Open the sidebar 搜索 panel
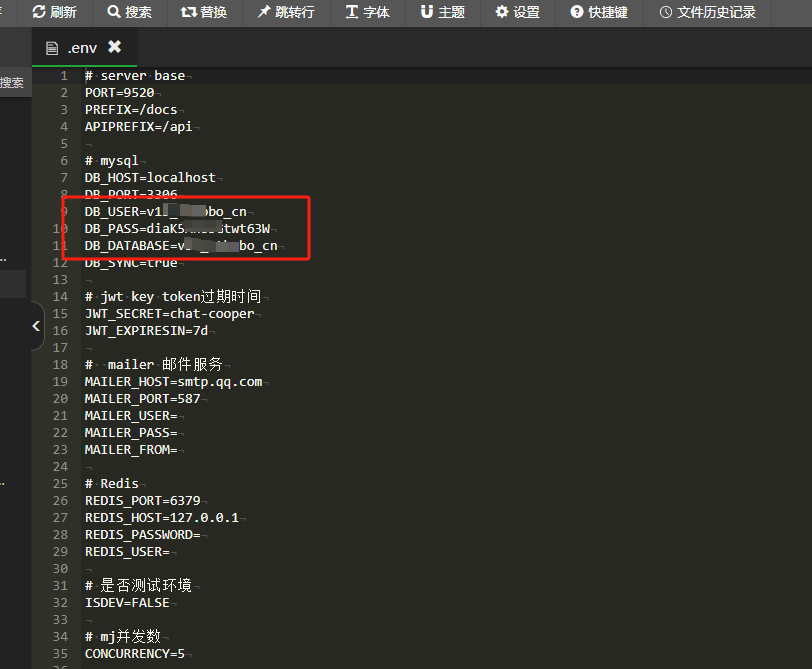 pos(13,83)
